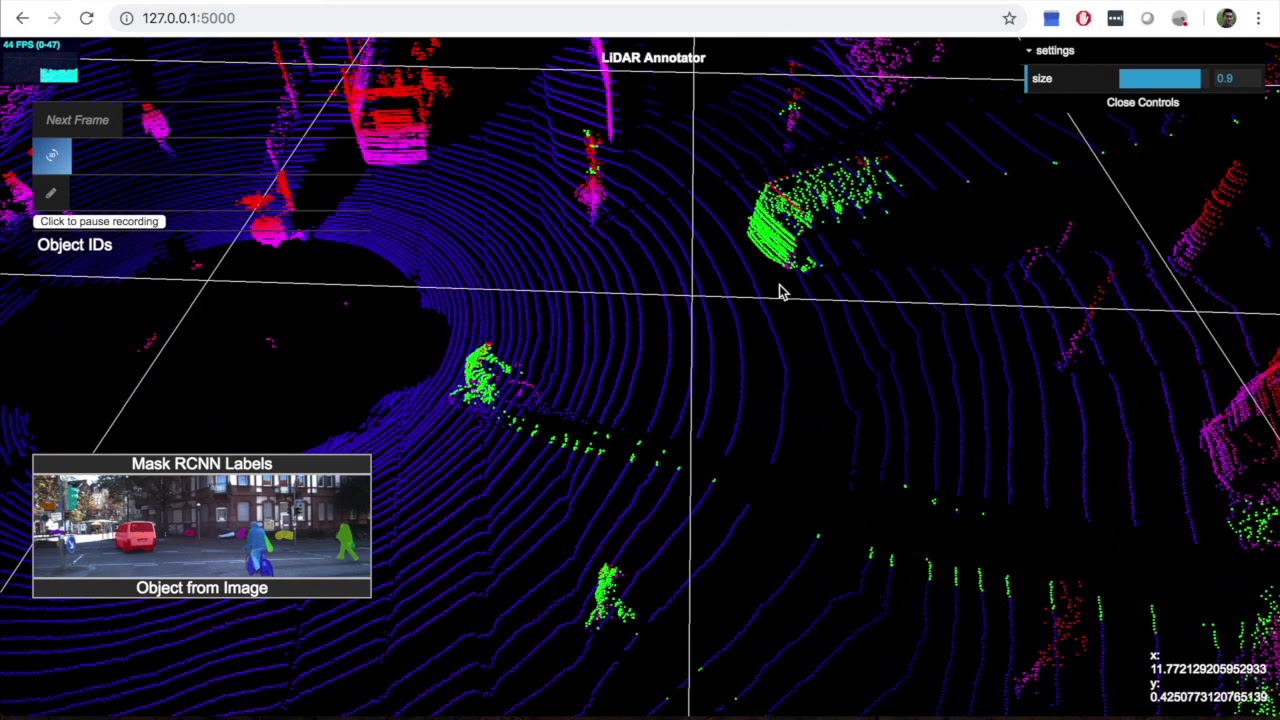
Task: Click the x y cursor coordinate readout
Action: (x=1208, y=676)
